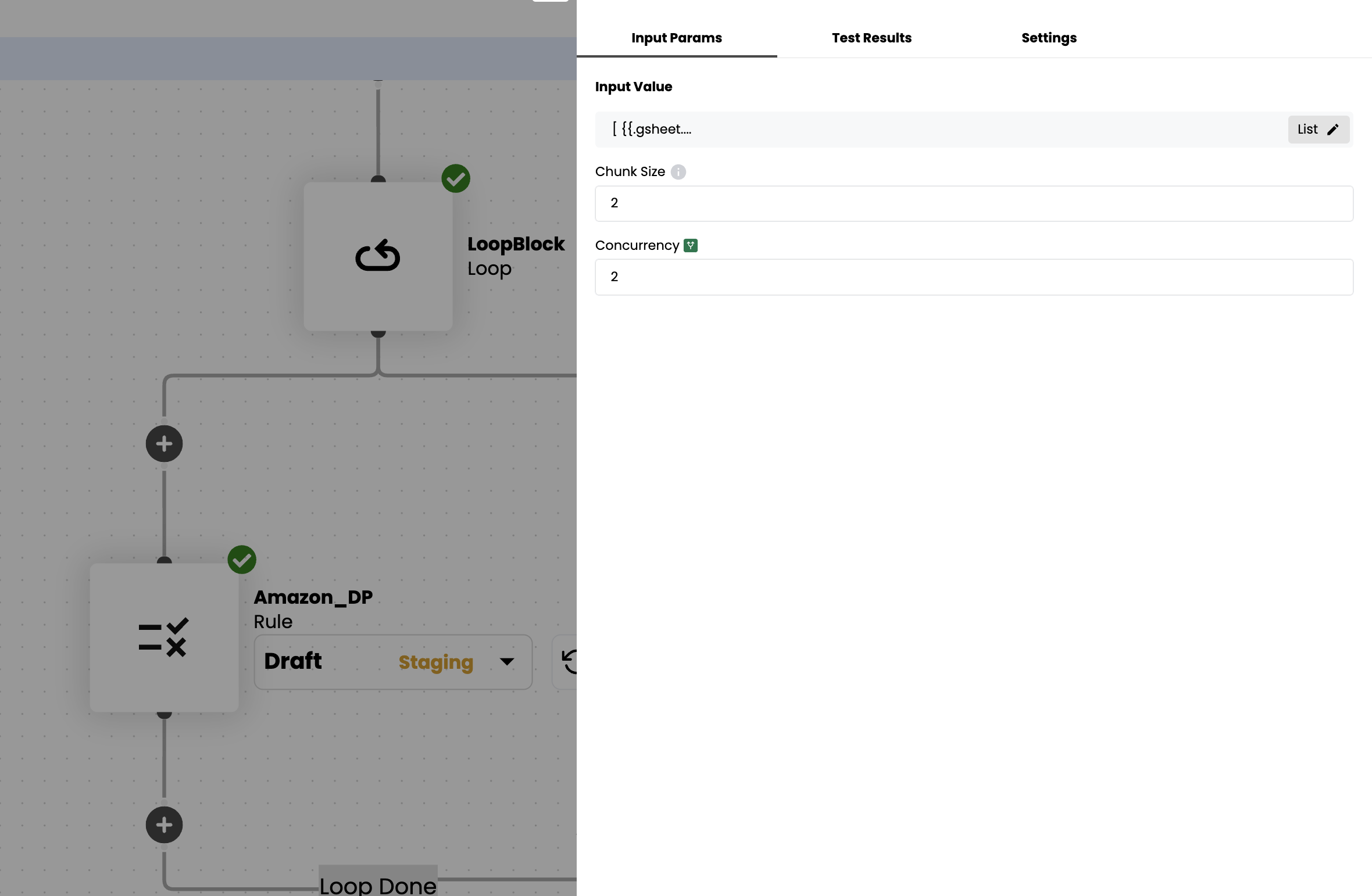Expand the Draft Staging version dropdown
This screenshot has width=1372, height=896.
click(393, 662)
